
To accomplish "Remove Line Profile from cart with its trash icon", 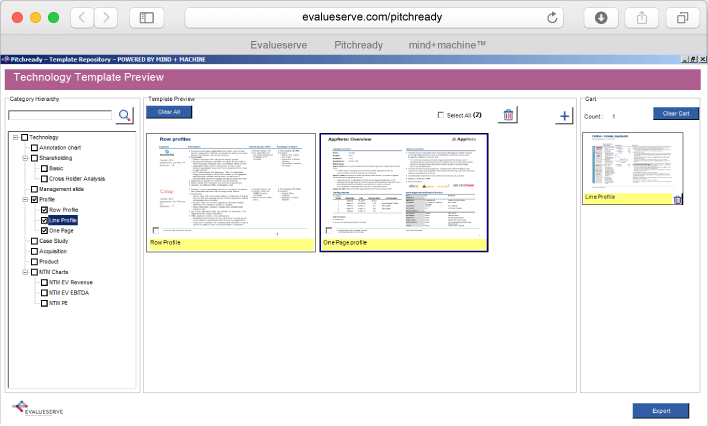I will 677,199.
